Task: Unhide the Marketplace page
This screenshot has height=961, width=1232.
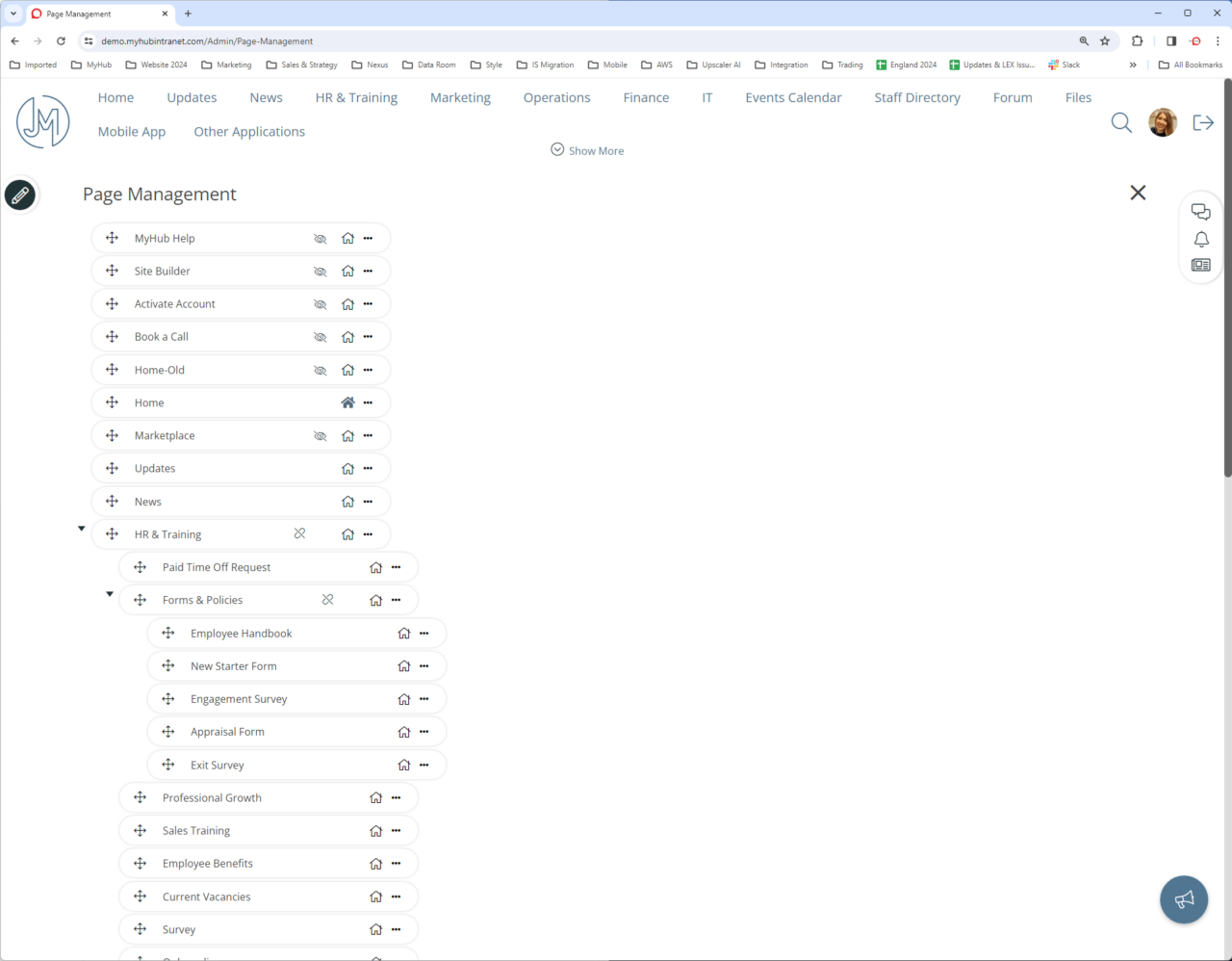Action: point(320,434)
